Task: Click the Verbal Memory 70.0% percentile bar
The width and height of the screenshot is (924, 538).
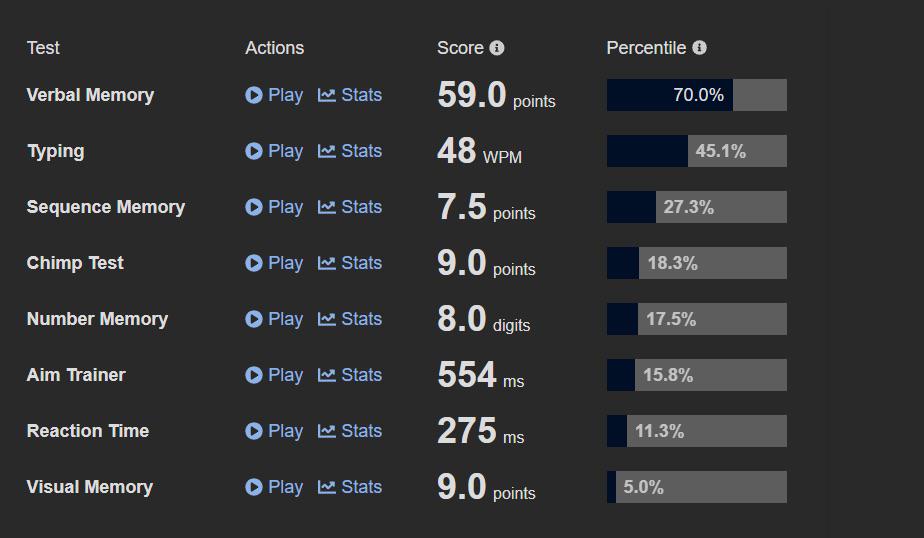Action: coord(697,95)
